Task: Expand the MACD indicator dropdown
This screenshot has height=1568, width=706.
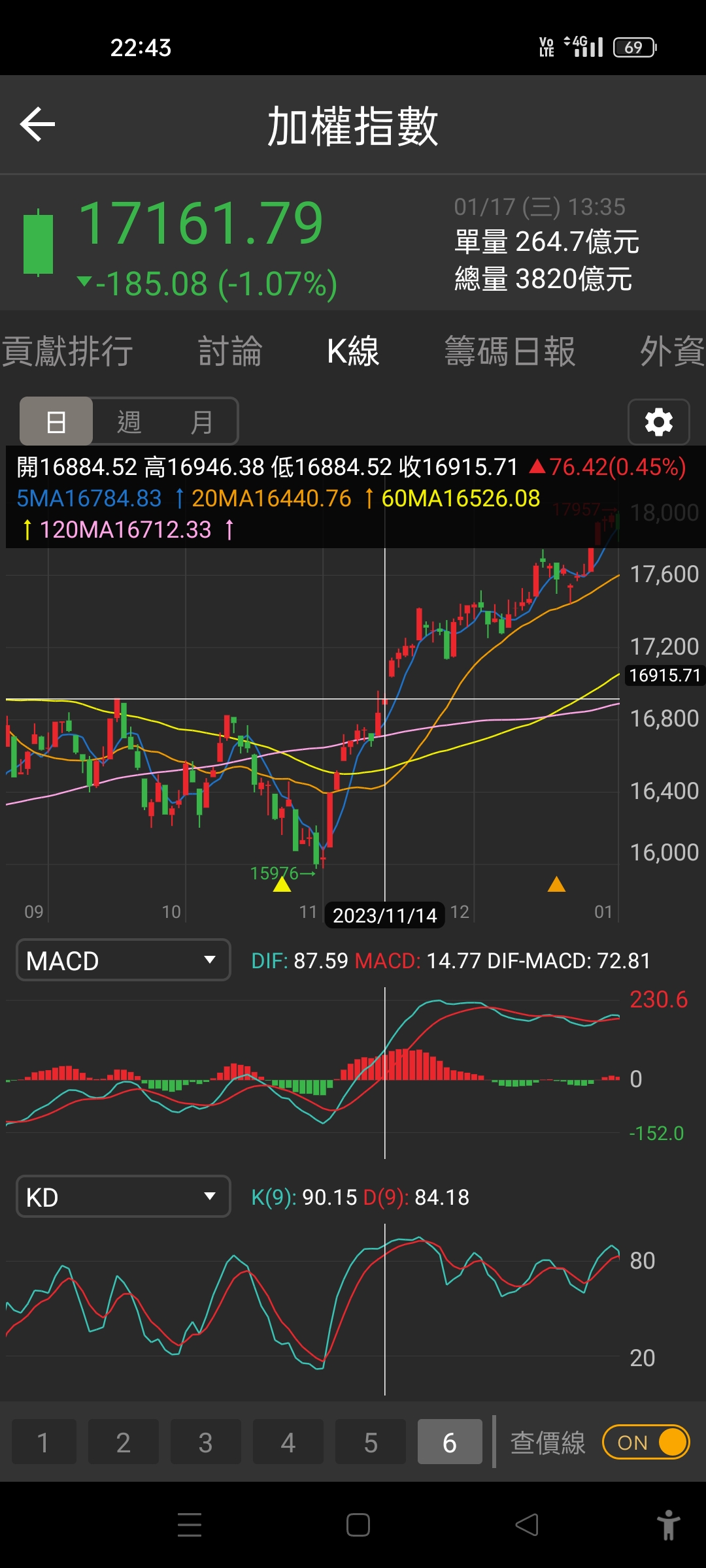Action: pos(123,960)
